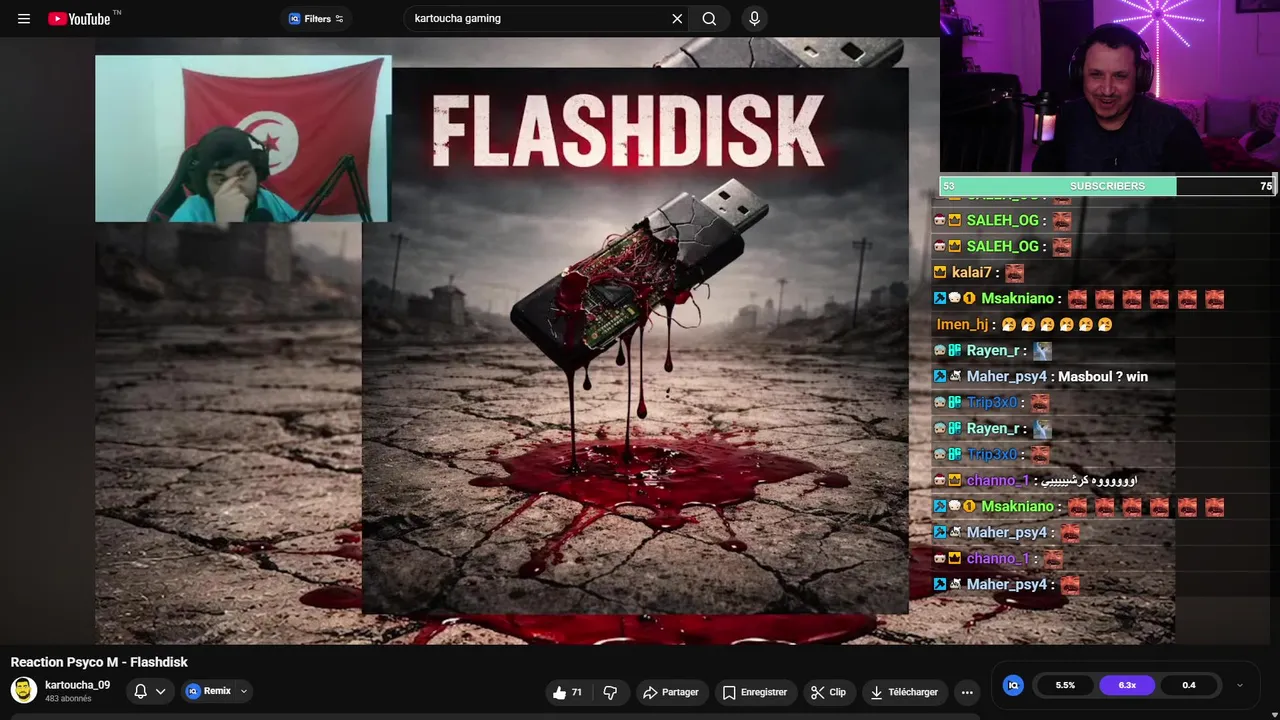This screenshot has width=1280, height=720.
Task: Dislike the video with thumbs down
Action: (x=610, y=692)
